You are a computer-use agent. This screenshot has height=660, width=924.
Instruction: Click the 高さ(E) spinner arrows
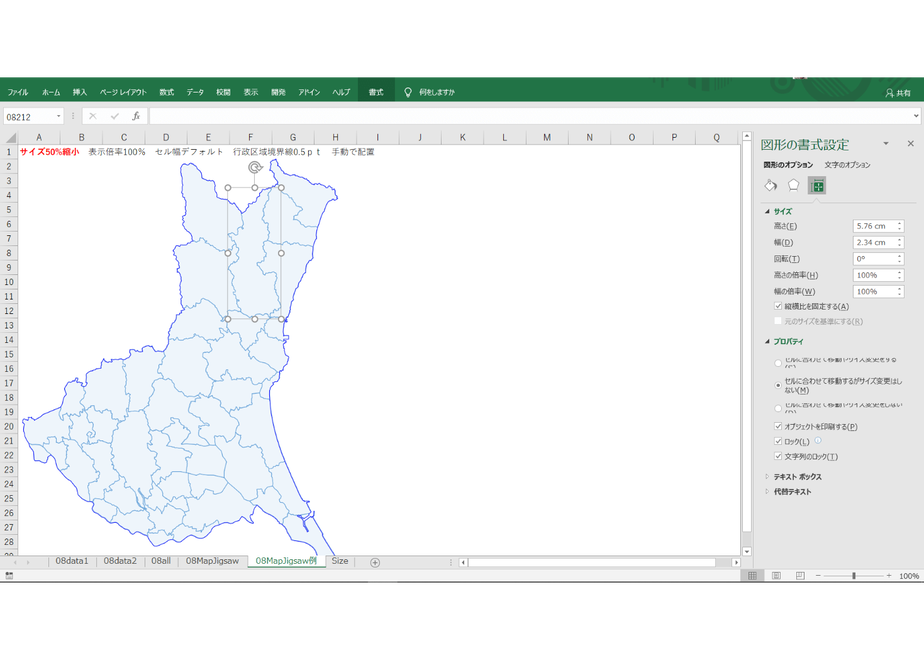click(x=900, y=226)
